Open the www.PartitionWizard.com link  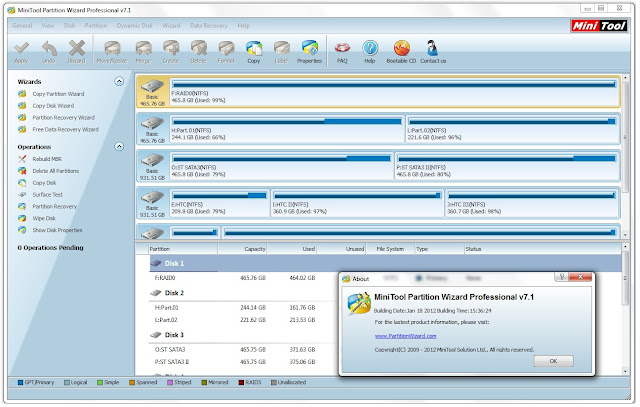(405, 336)
